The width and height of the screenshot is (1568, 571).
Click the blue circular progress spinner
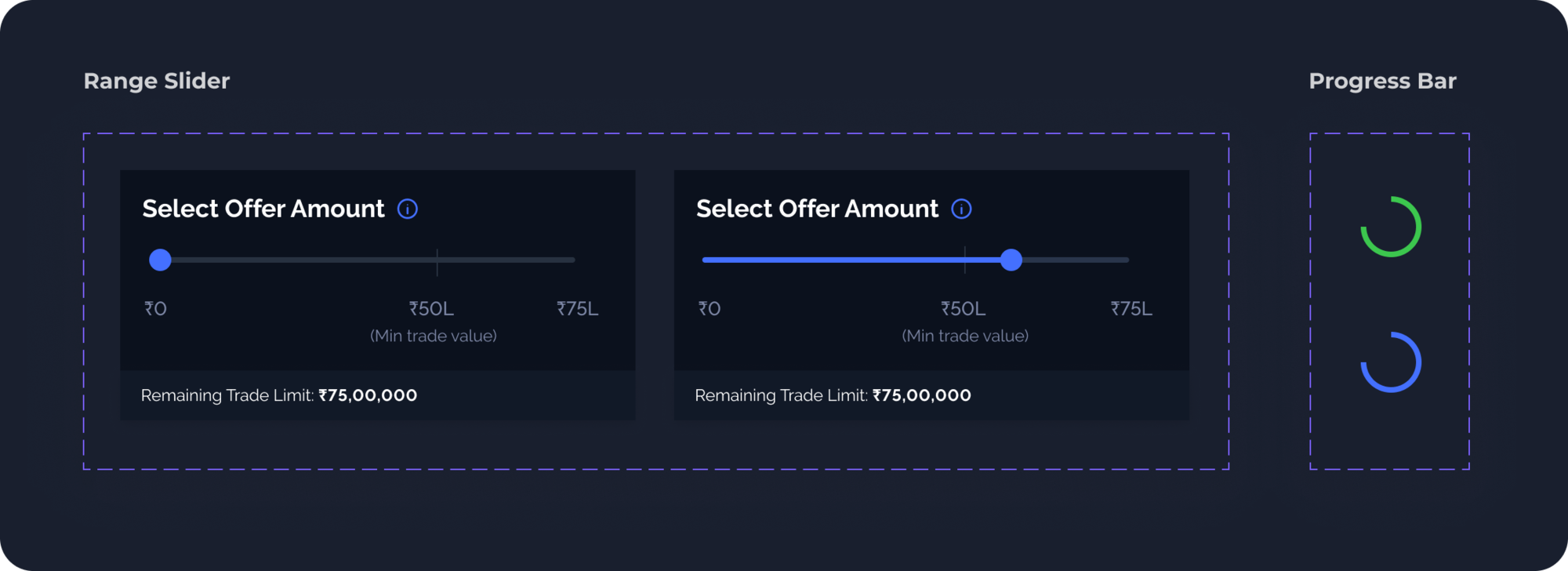[x=1391, y=362]
